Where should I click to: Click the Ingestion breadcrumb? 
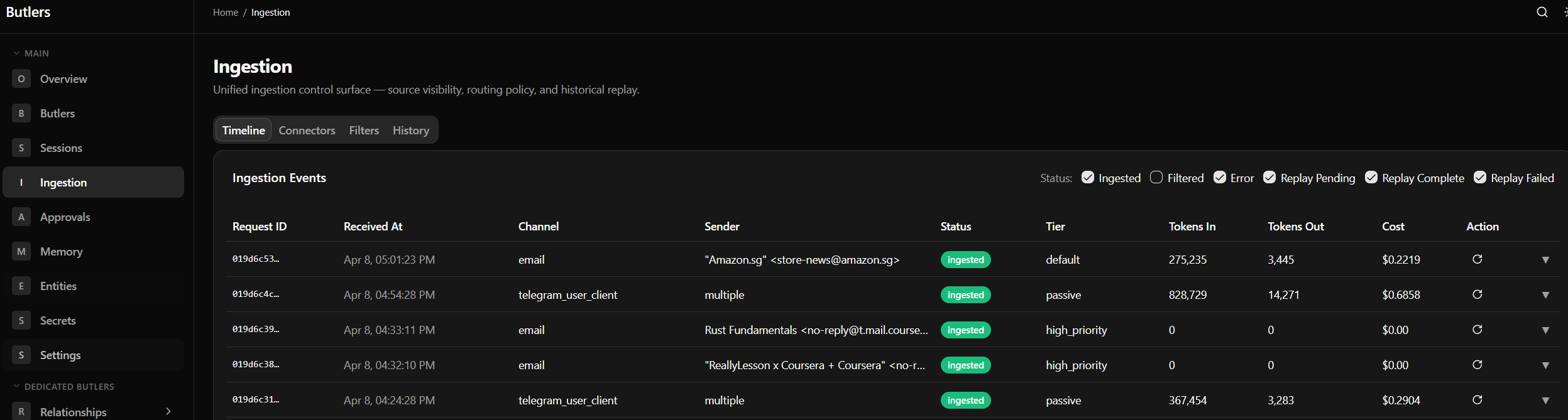pos(270,13)
